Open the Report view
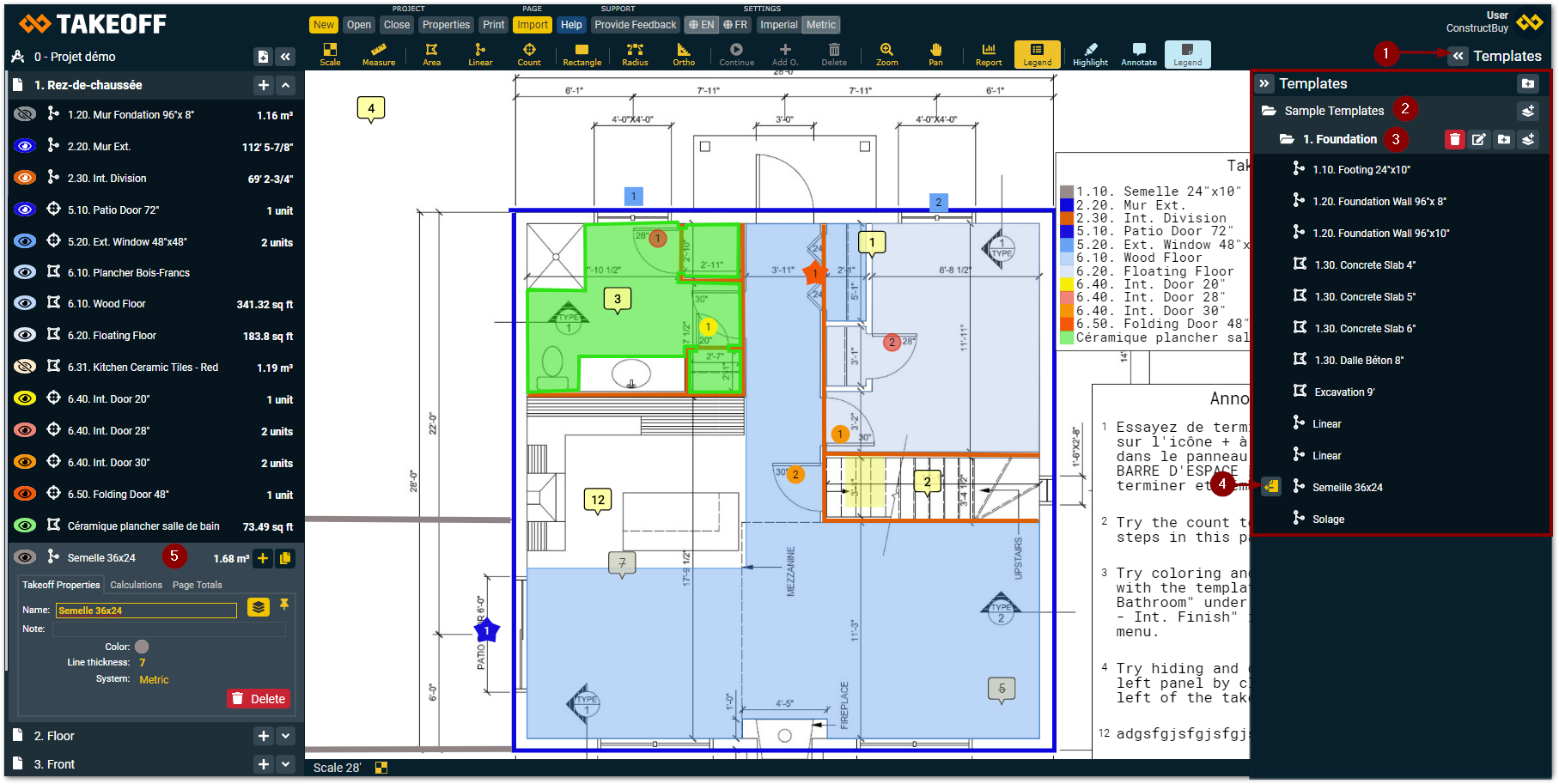This screenshot has width=1559, height=784. (989, 54)
